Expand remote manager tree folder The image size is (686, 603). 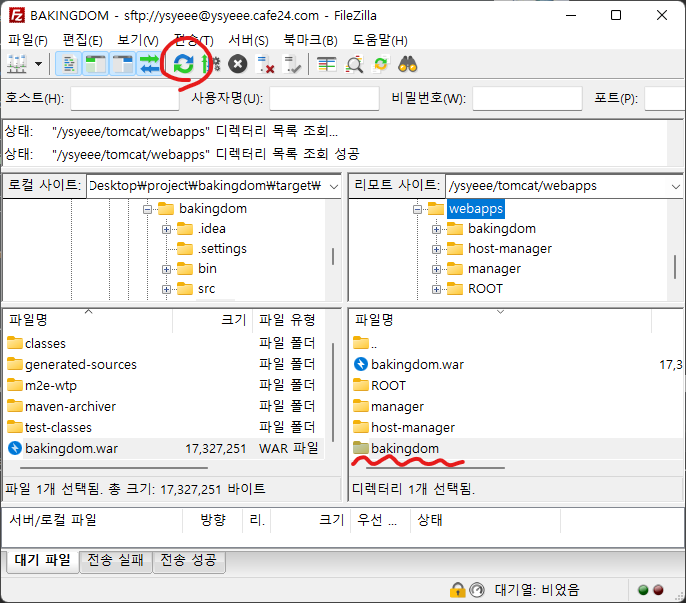tap(436, 269)
